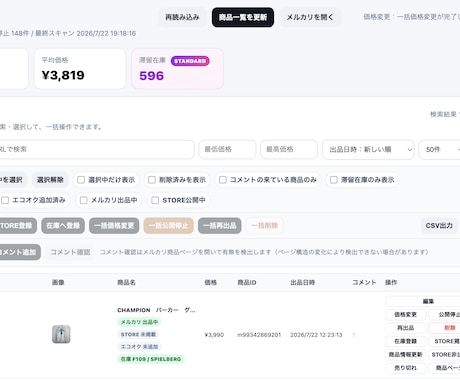This screenshot has width=460, height=380.
Task: Click the 在庫 F109 / SPIELBERG tag
Action: pos(151,359)
